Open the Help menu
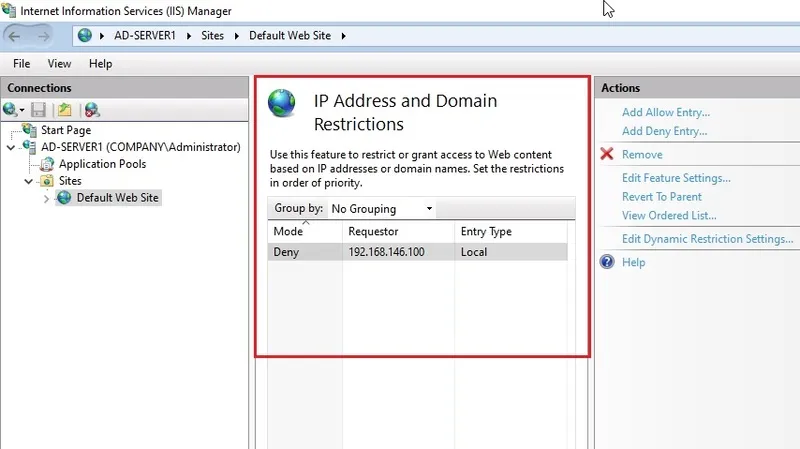 tap(101, 64)
